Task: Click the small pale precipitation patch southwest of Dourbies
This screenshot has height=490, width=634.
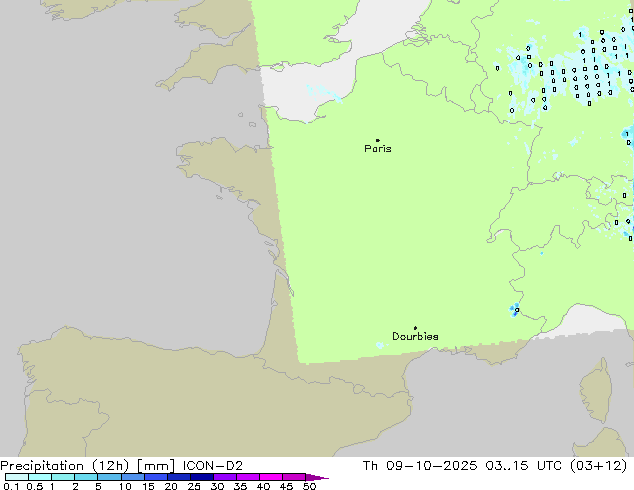Action: tap(380, 345)
